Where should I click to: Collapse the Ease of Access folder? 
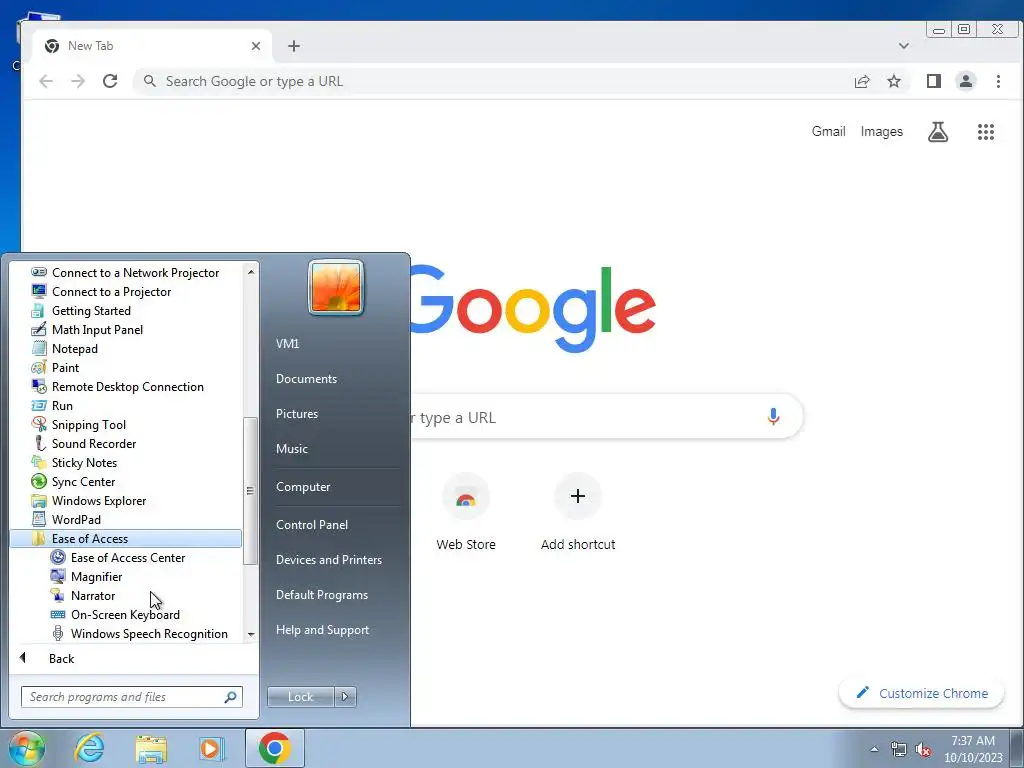pos(125,539)
